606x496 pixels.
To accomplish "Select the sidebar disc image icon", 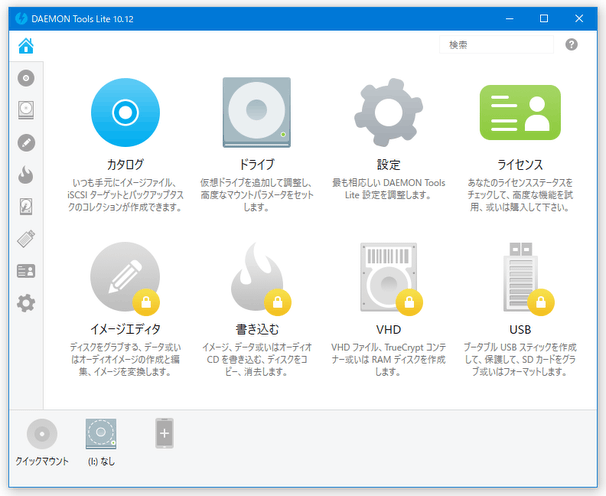I will (26, 78).
